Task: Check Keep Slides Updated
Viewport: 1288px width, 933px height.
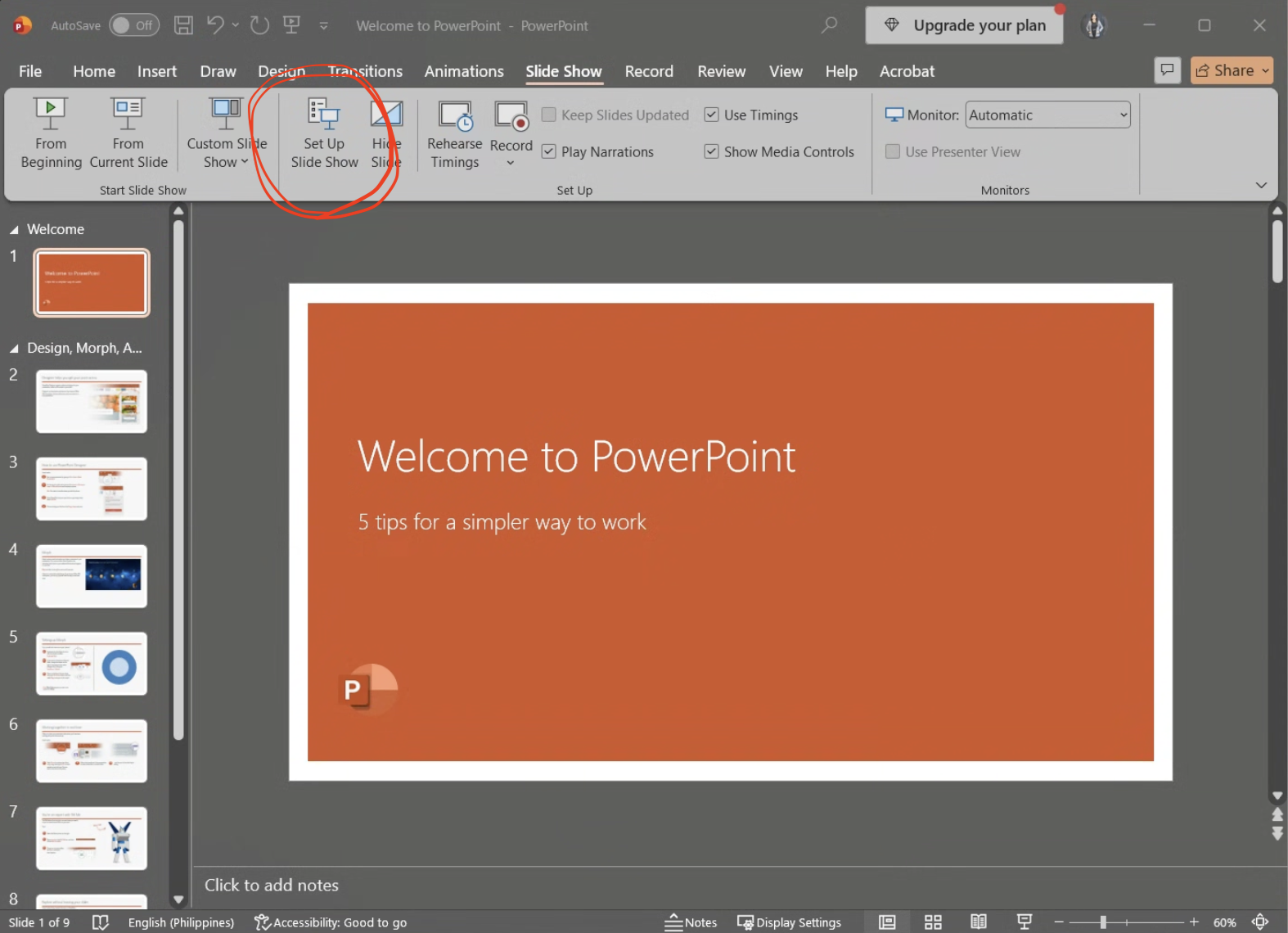Action: click(x=549, y=115)
